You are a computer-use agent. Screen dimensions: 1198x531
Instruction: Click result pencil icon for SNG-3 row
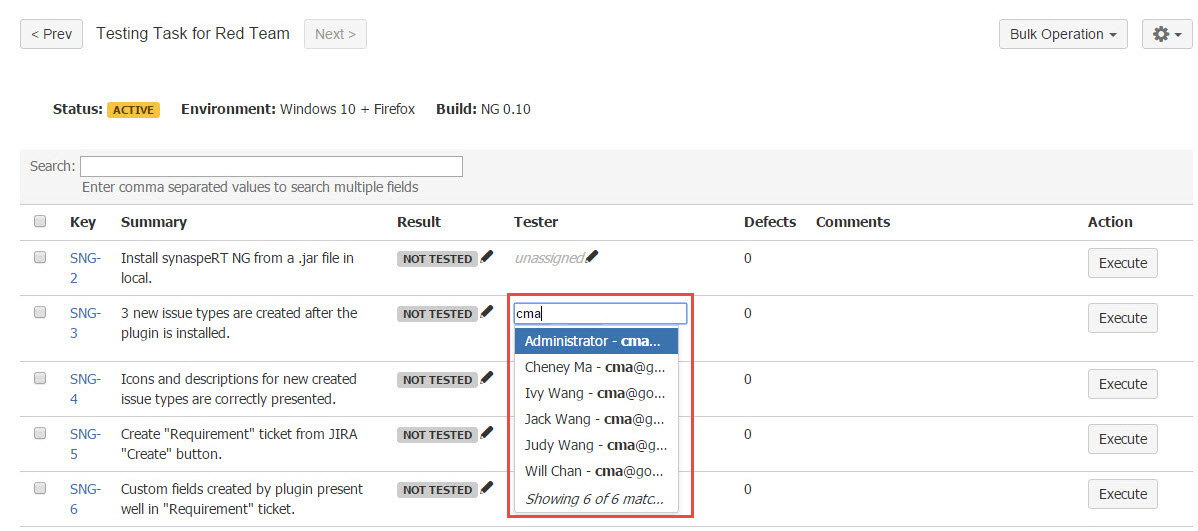pos(487,312)
